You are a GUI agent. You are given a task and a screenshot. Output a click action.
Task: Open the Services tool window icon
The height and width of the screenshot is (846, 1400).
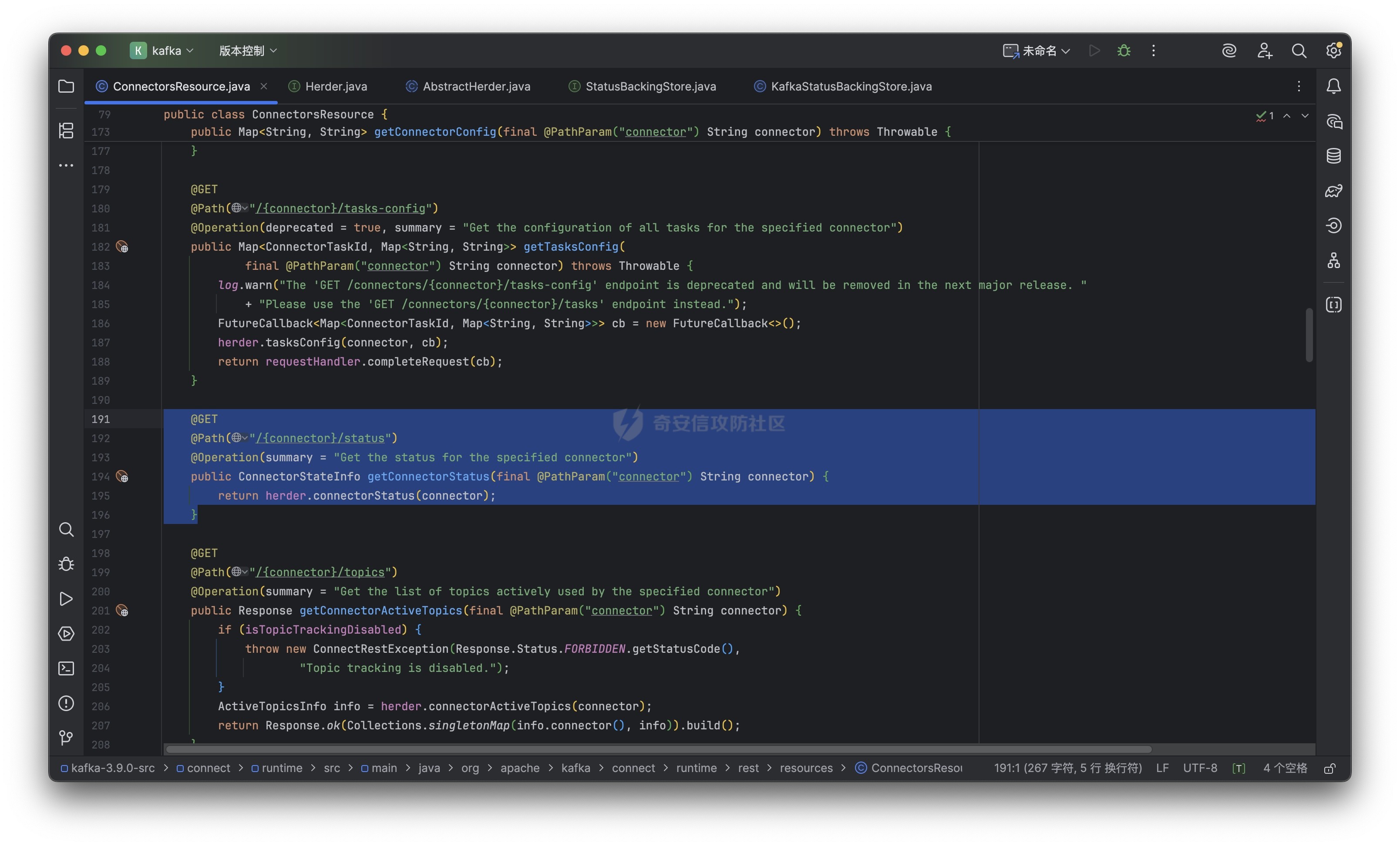coord(66,634)
